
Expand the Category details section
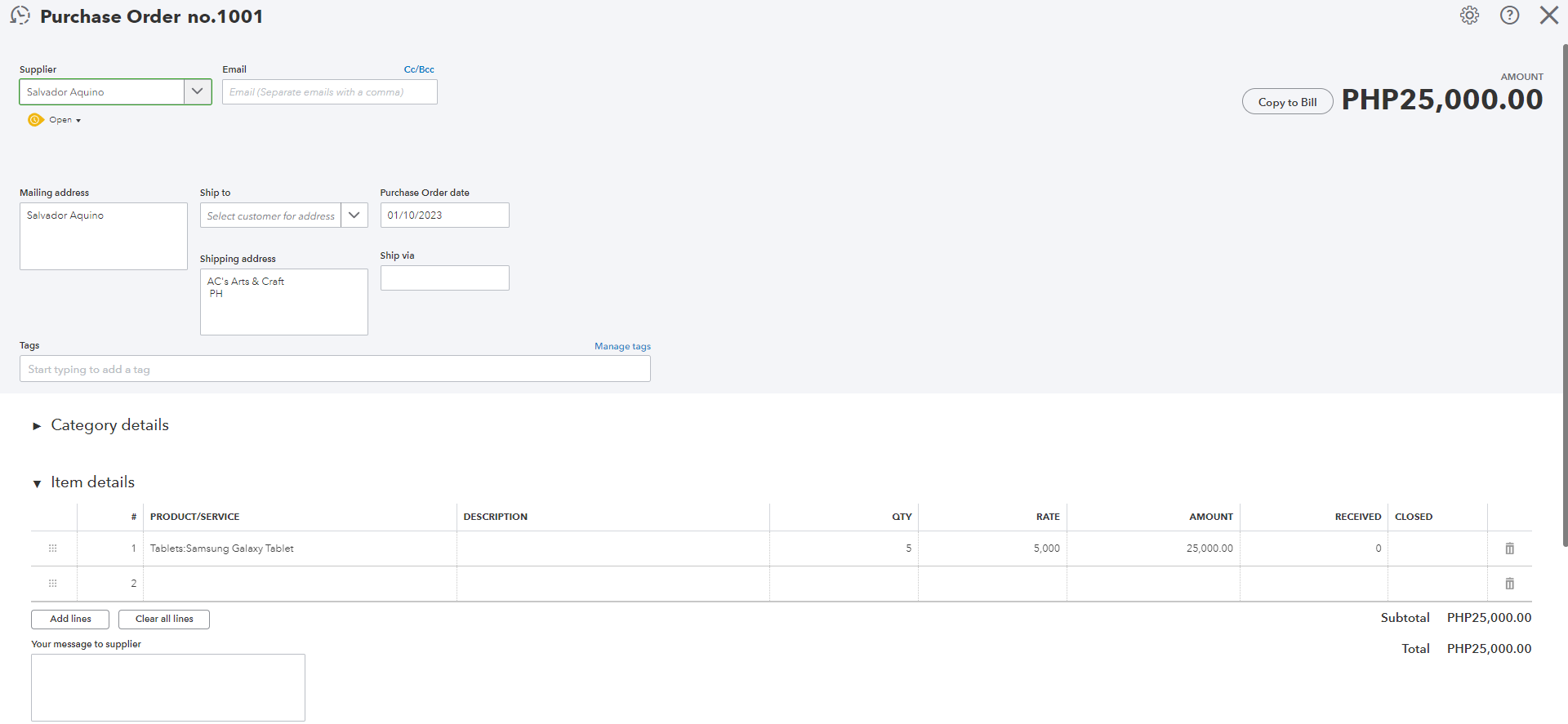coord(37,426)
